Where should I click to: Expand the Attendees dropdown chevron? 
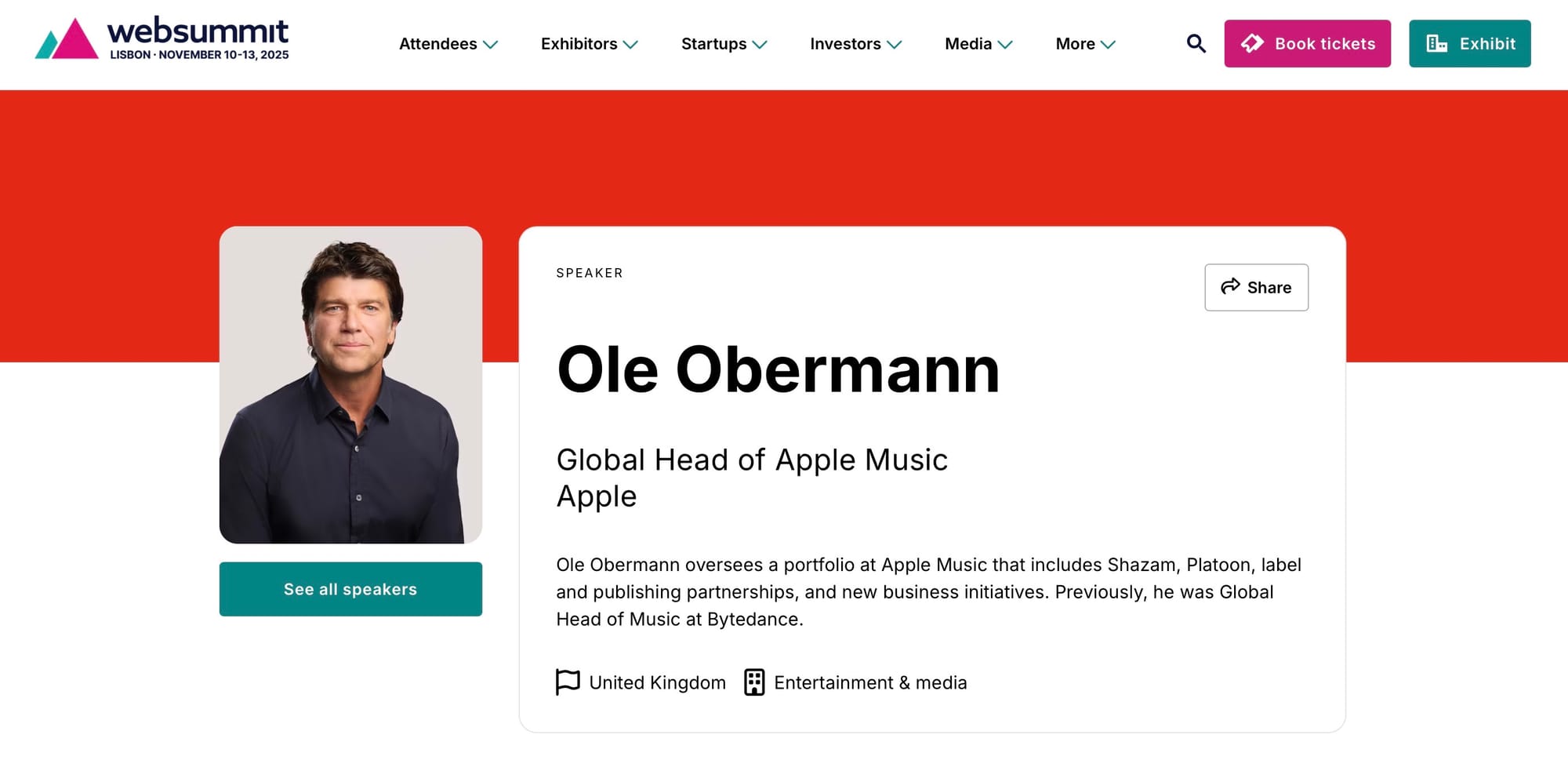pos(491,45)
